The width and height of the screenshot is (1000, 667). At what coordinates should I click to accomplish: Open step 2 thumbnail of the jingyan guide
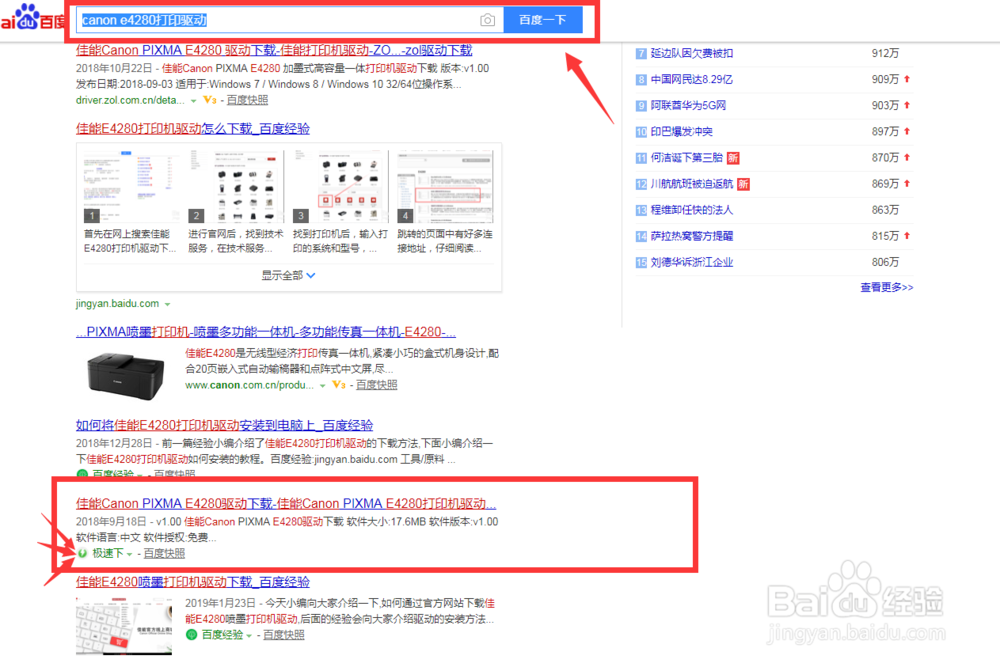[x=235, y=186]
